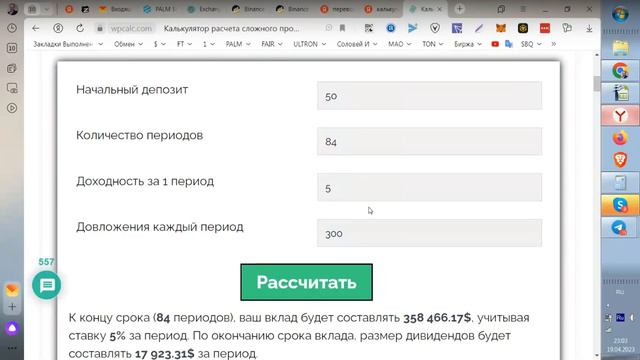Switch to the кальку tab with red icon
The width and height of the screenshot is (640, 360).
click(x=380, y=9)
